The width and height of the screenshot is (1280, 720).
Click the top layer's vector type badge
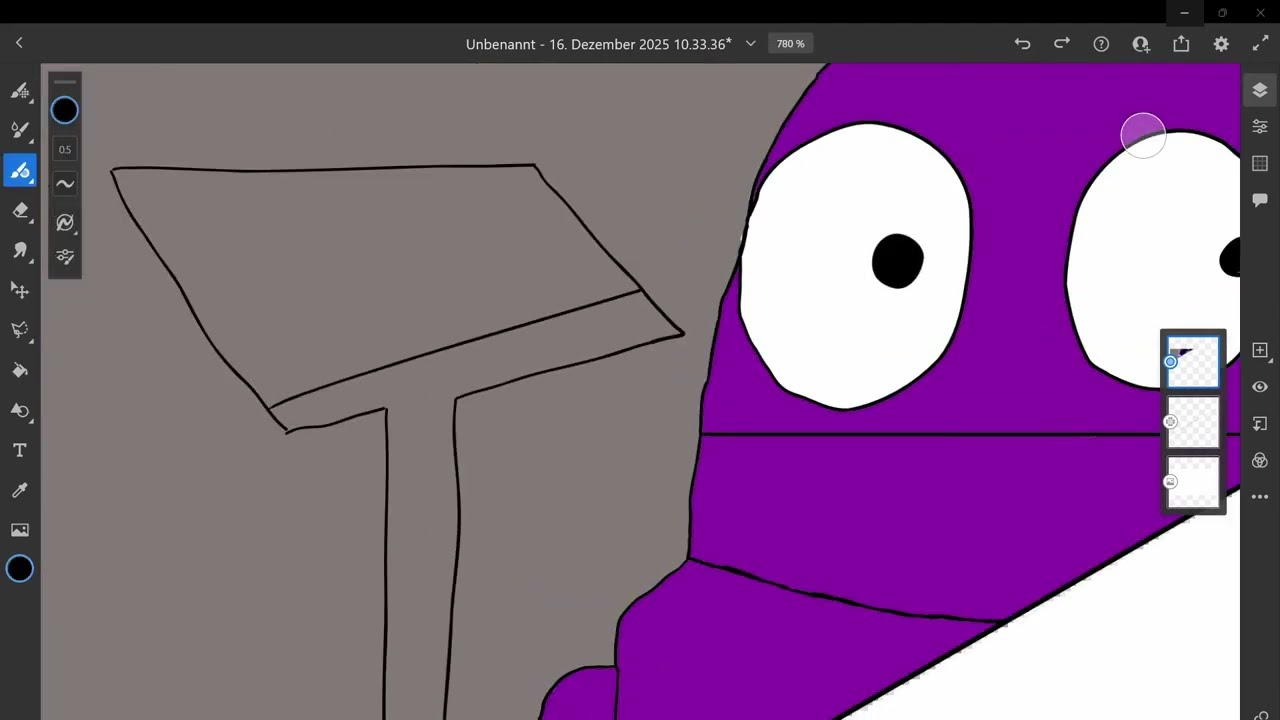[1171, 362]
